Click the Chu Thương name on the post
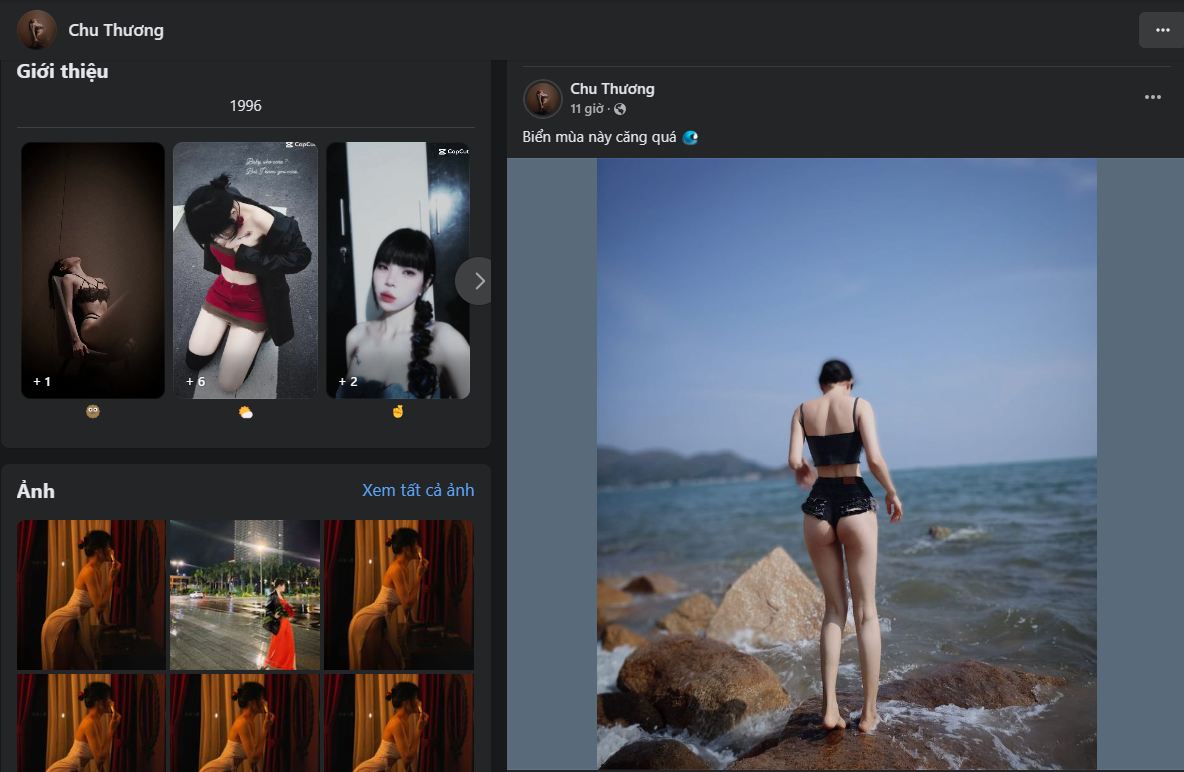The width and height of the screenshot is (1184, 772). pyautogui.click(x=612, y=89)
